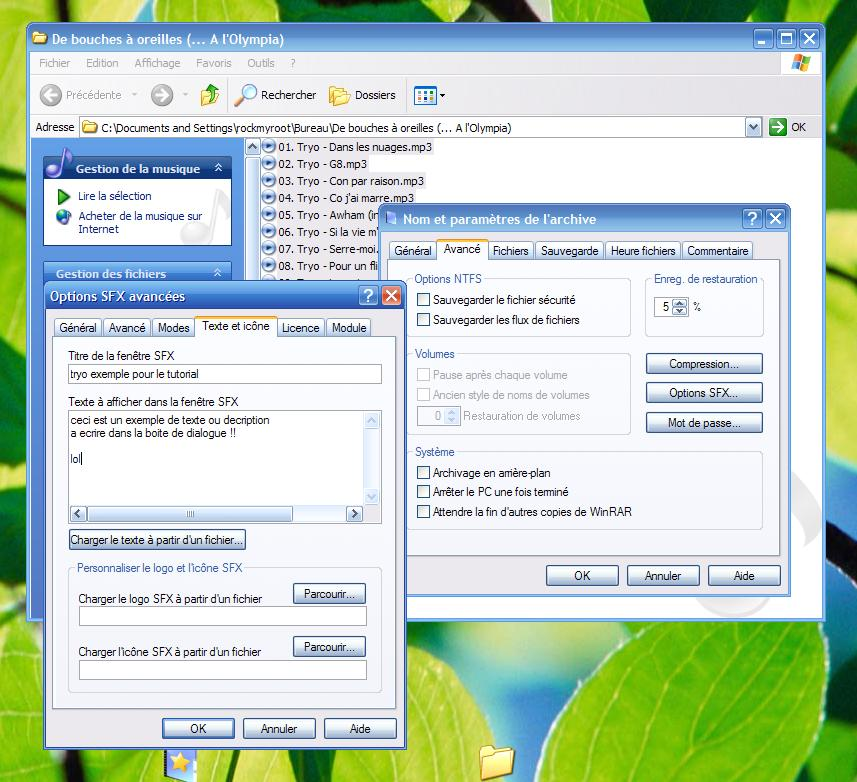Click the Précédente back arrow icon
The image size is (857, 782).
(51, 95)
